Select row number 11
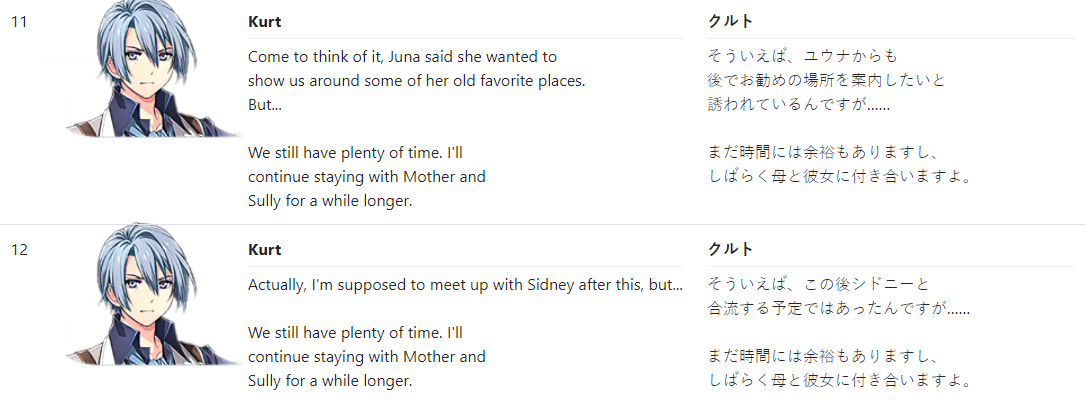The height and width of the screenshot is (401, 1085). click(x=19, y=22)
